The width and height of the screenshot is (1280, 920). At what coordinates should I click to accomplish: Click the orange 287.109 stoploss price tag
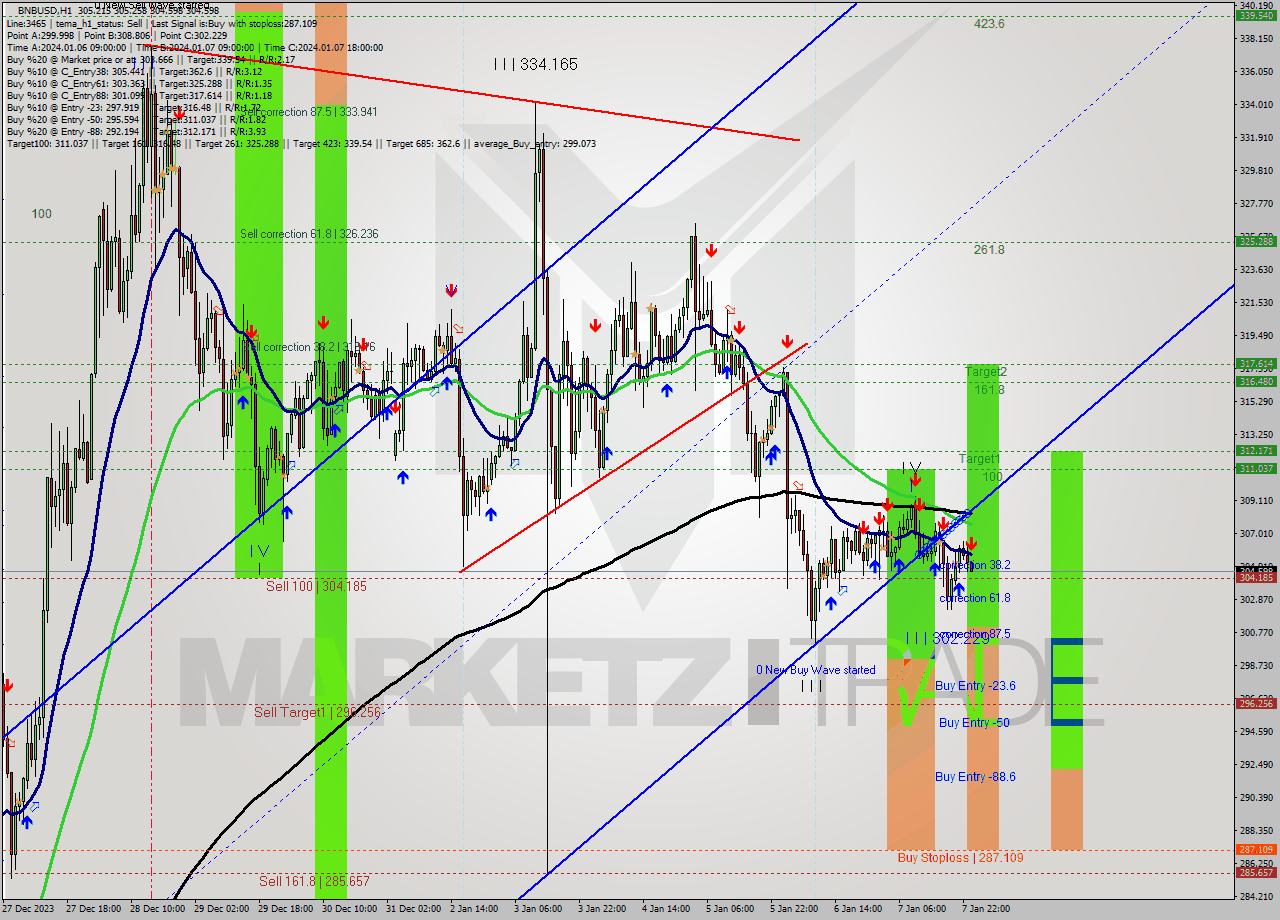point(1256,849)
